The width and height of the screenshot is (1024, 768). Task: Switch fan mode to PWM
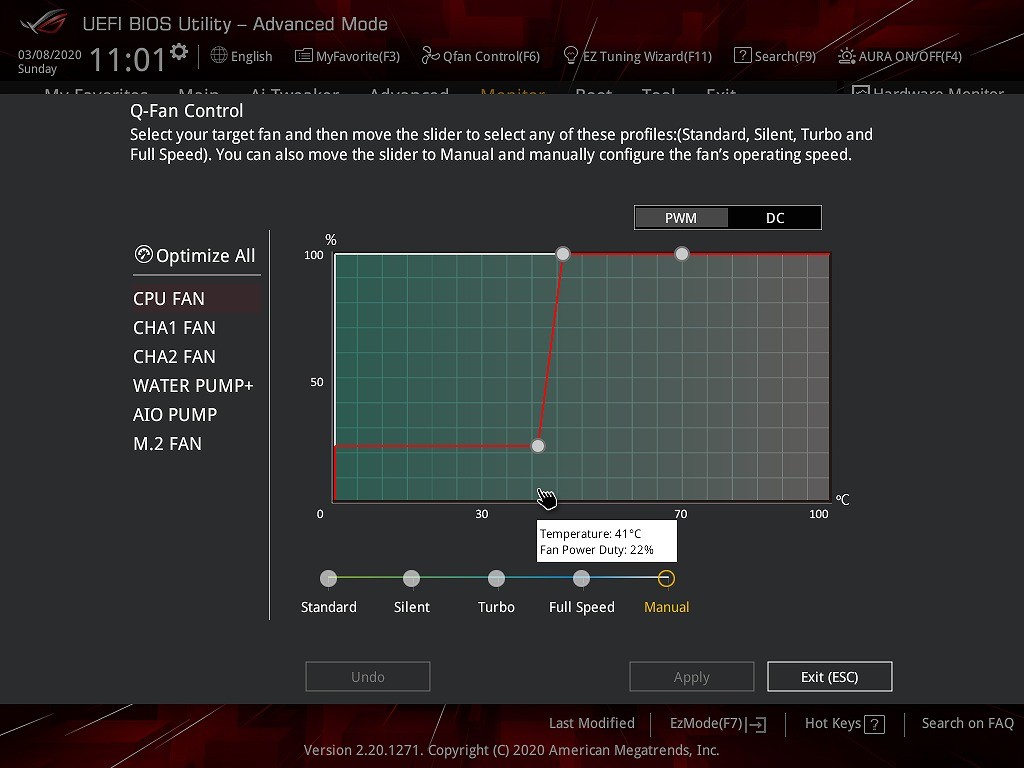click(680, 218)
